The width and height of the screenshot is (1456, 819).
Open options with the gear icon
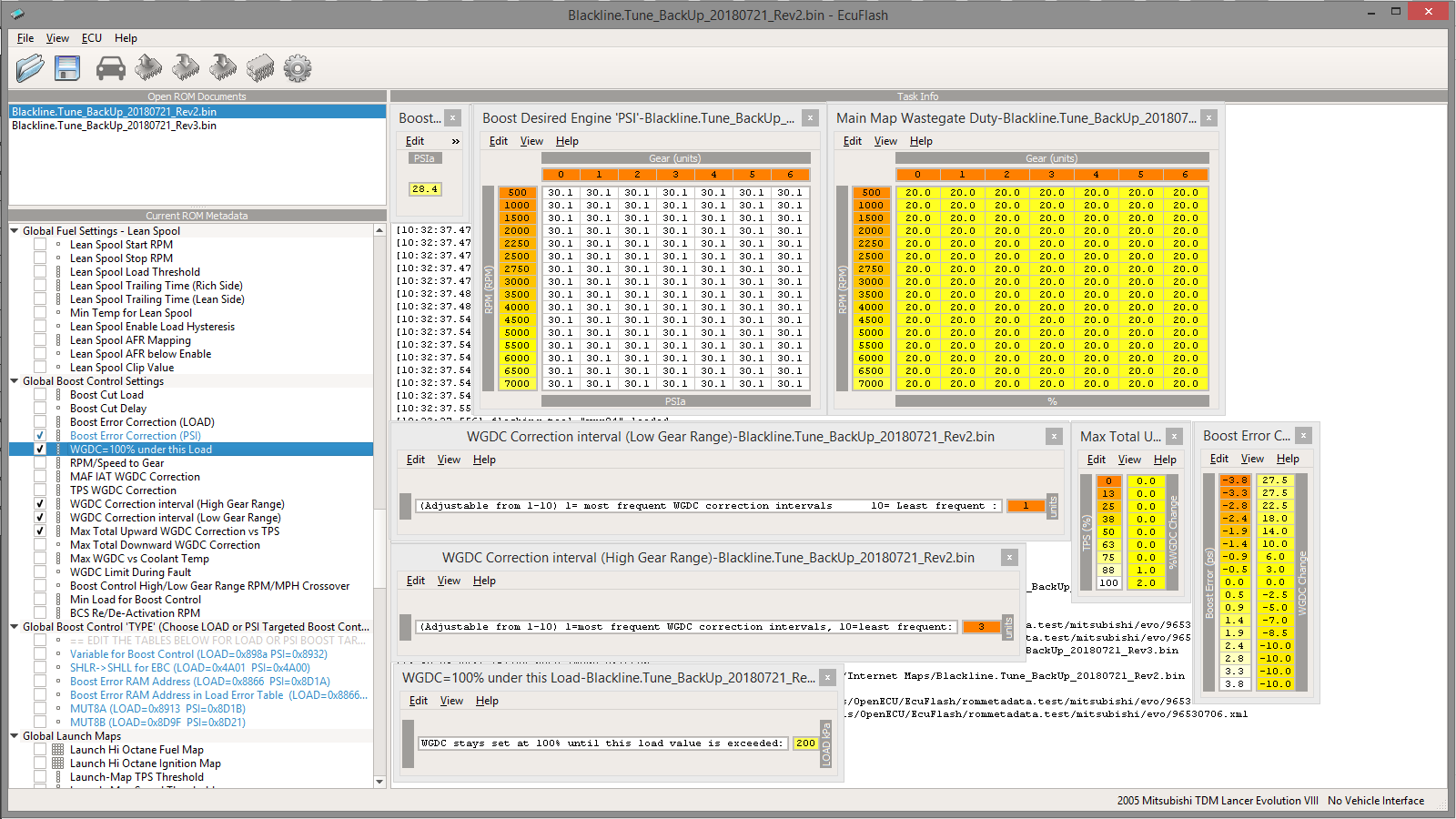pyautogui.click(x=298, y=68)
